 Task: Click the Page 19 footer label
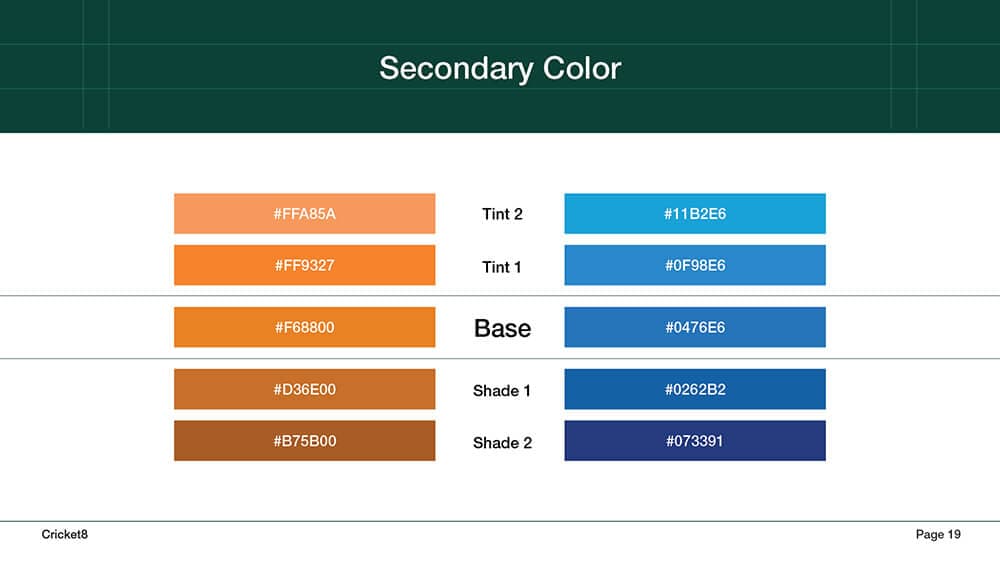tap(938, 534)
